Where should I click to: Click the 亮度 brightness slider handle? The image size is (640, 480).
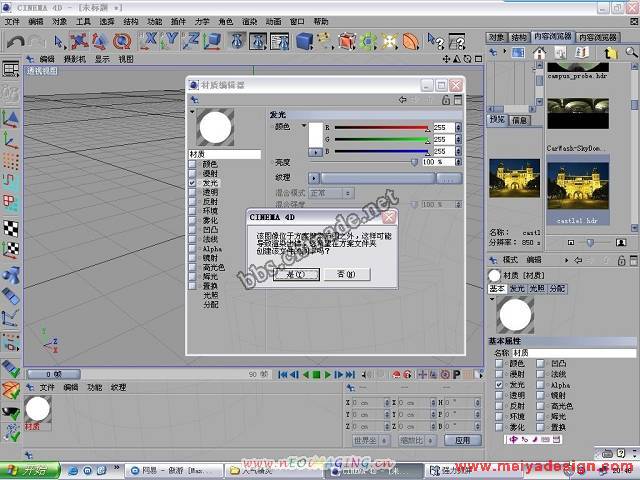click(414, 162)
